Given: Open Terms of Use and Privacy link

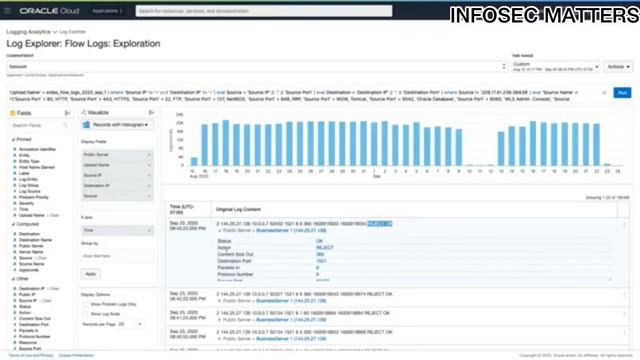Looking at the screenshot, I should [x=31, y=356].
